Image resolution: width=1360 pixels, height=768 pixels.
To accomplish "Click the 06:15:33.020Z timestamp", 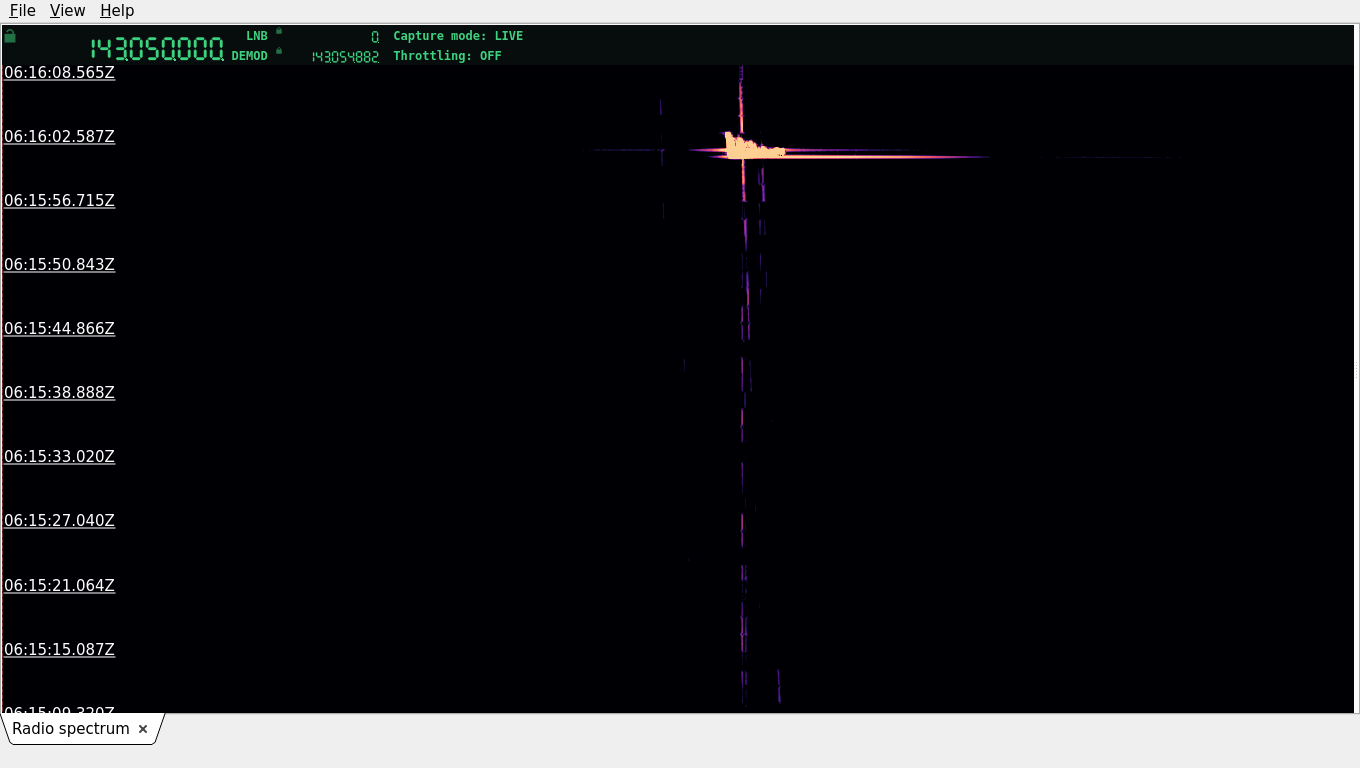I will pyautogui.click(x=59, y=456).
